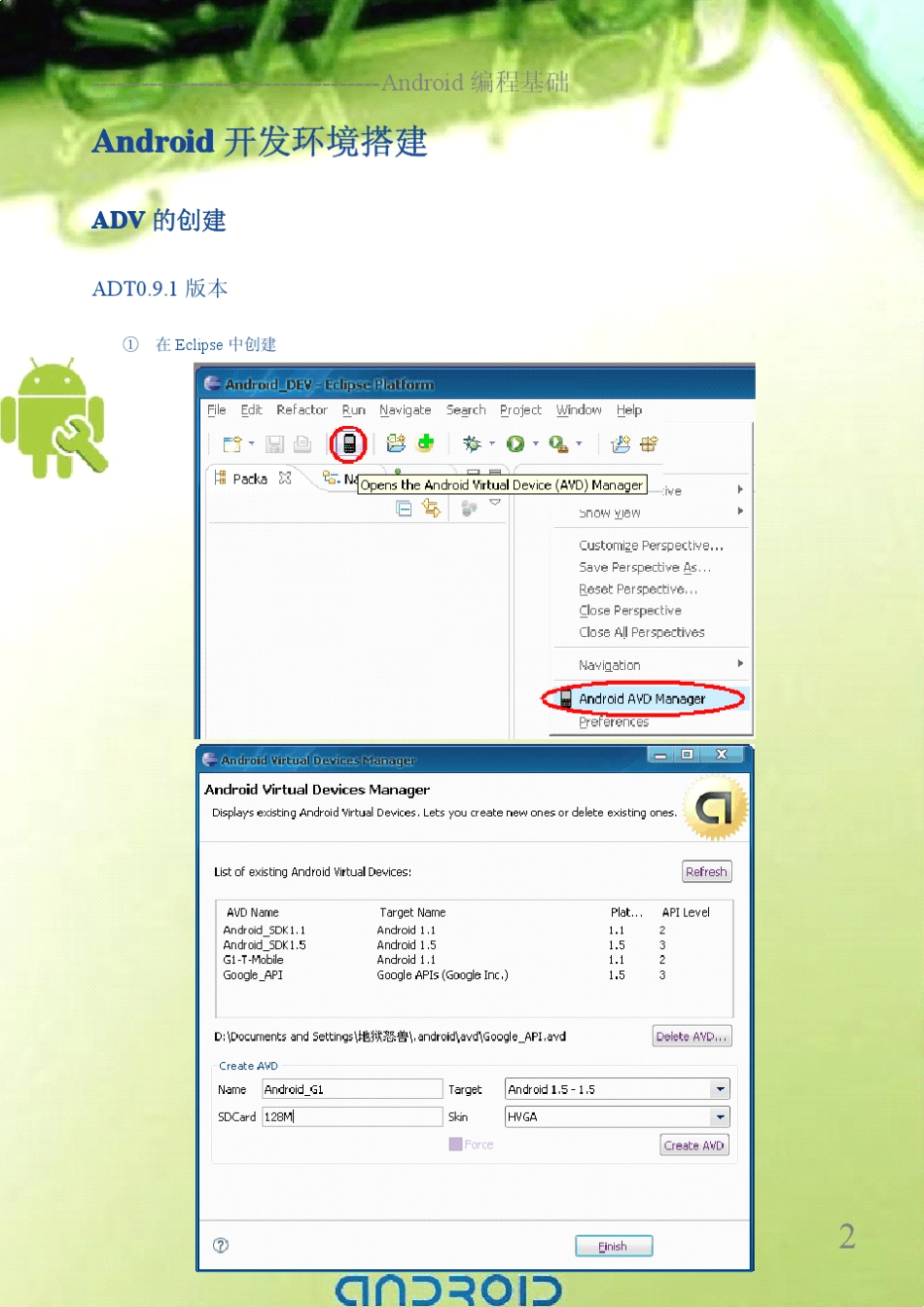Choose Reset Perspective menu entry
Screen dimensions: 924x1307
coord(637,589)
